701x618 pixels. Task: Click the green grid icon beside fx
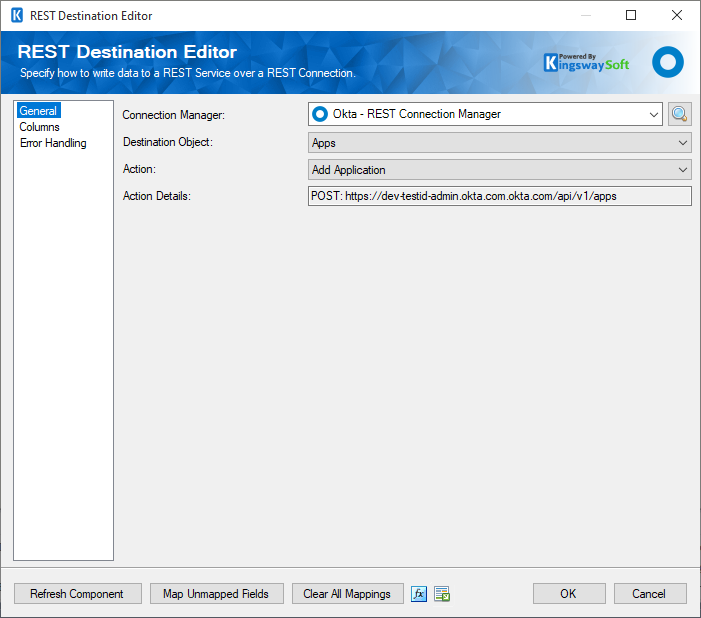point(442,594)
